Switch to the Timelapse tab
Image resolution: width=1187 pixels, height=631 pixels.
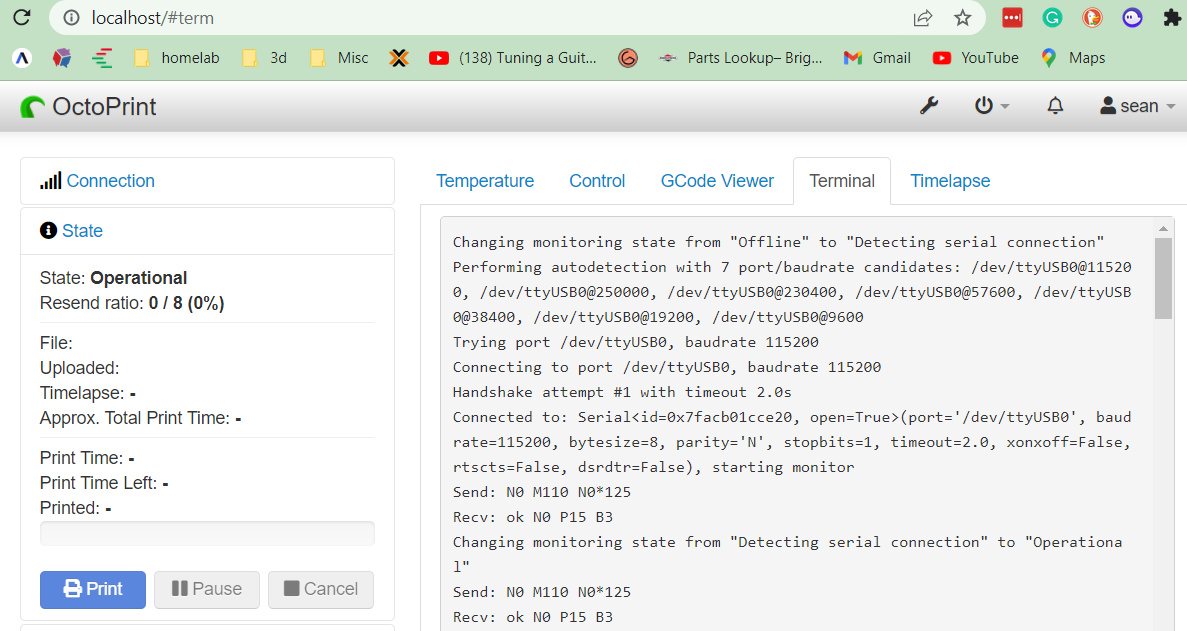click(x=950, y=181)
